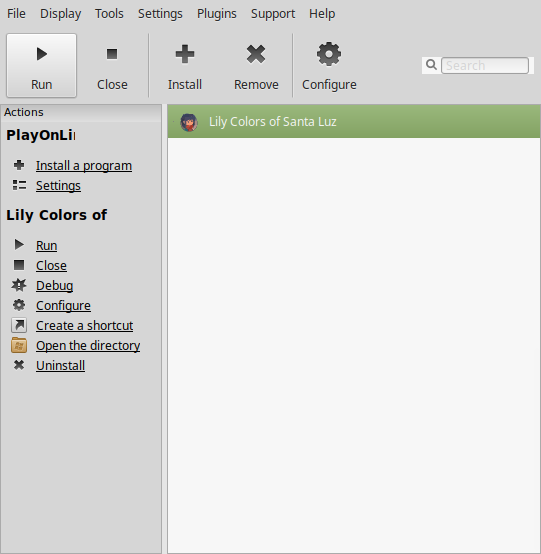Image resolution: width=541 pixels, height=554 pixels.
Task: Click the folder icon for Open the directory
Action: tap(19, 345)
